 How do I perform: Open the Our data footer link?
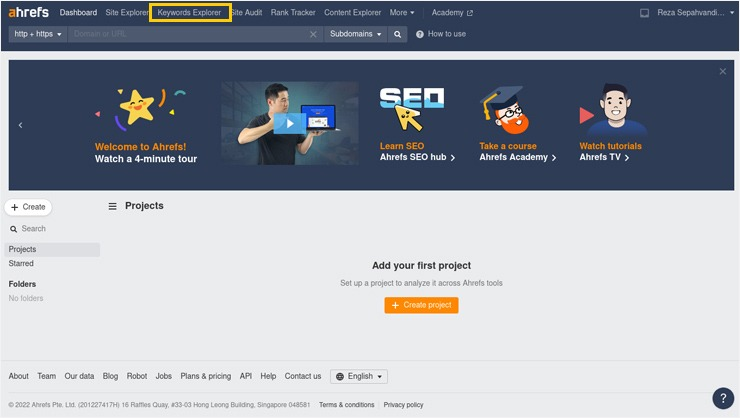click(x=79, y=376)
